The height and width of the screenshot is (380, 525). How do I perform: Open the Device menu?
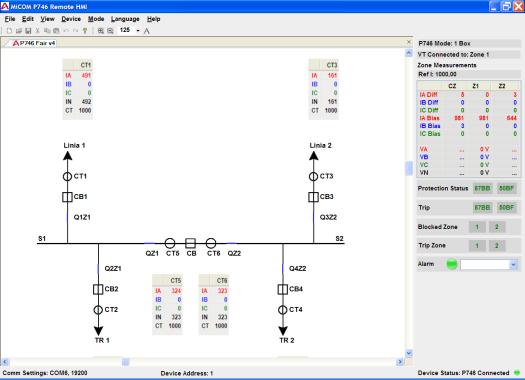click(71, 19)
